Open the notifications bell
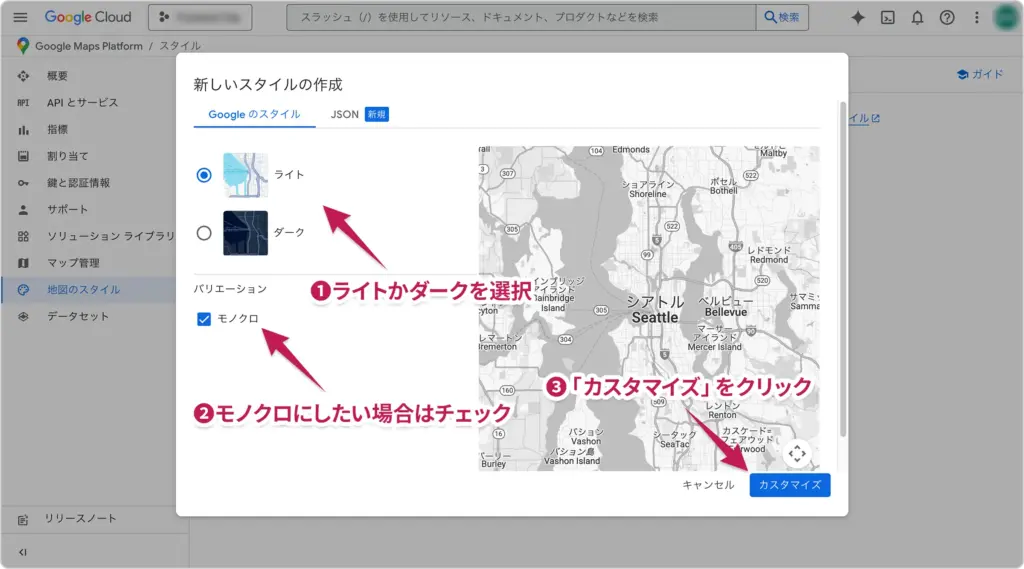The height and width of the screenshot is (569, 1024). coord(917,18)
